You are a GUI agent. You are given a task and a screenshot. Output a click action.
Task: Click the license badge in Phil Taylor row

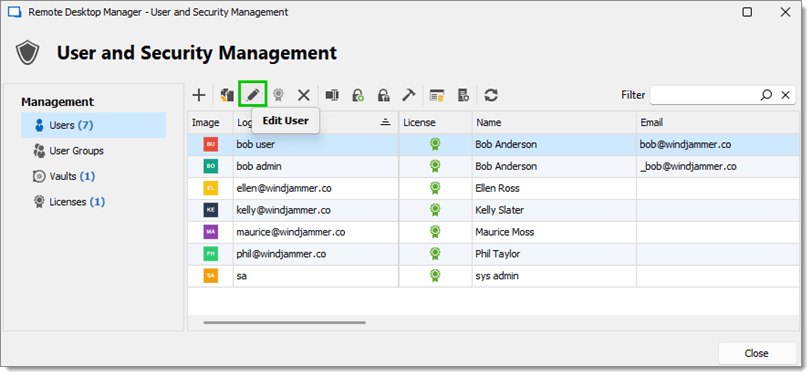[435, 254]
